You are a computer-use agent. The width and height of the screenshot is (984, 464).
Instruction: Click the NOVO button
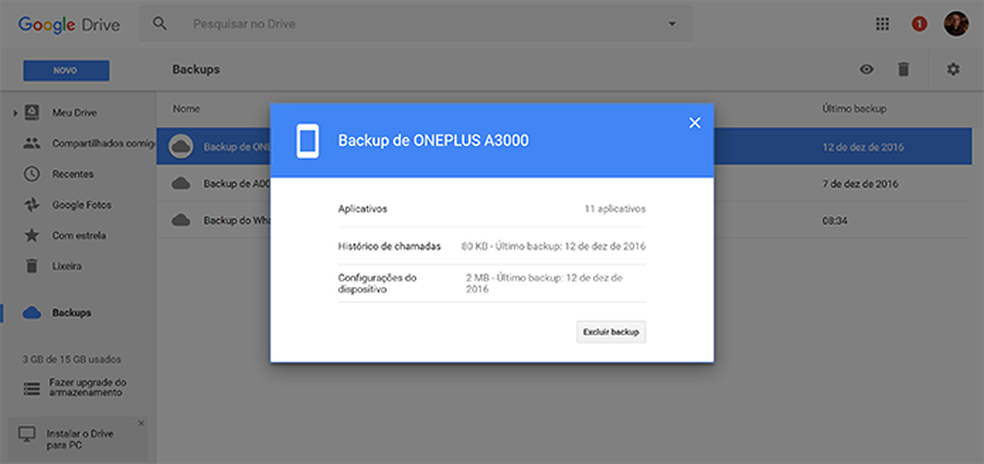[x=66, y=70]
